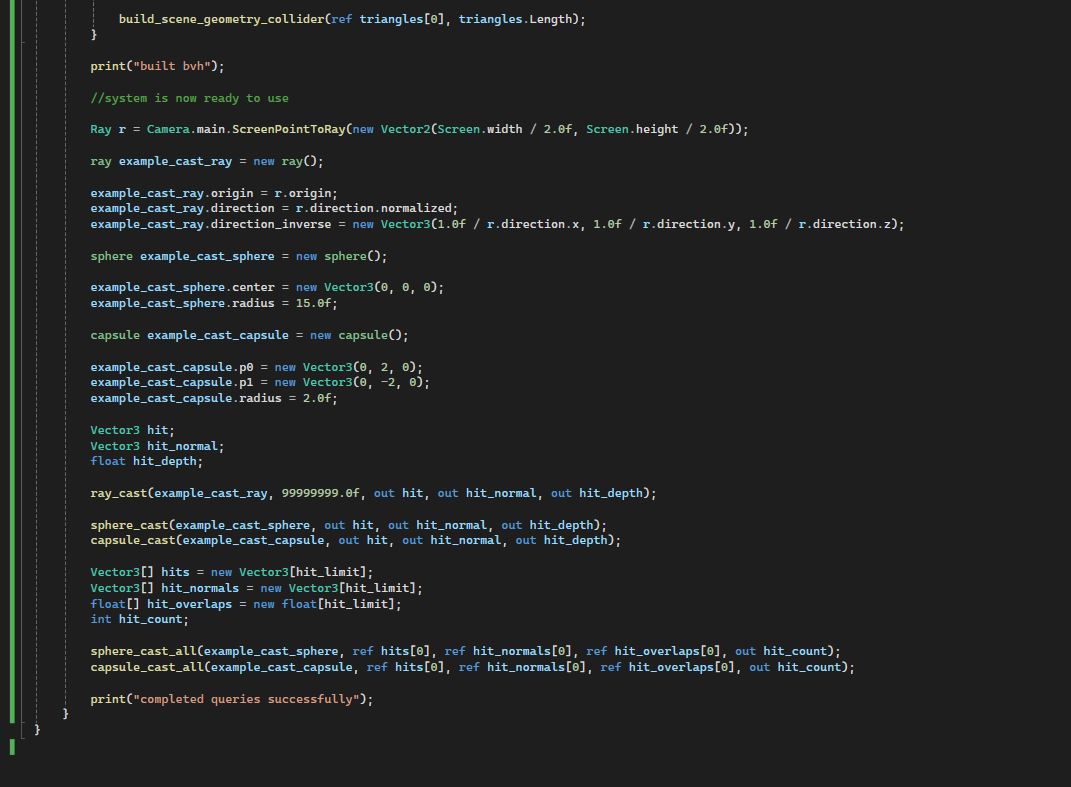Click sphere_cast call with example_cast_sphere
The width and height of the screenshot is (1071, 787).
[x=348, y=525]
